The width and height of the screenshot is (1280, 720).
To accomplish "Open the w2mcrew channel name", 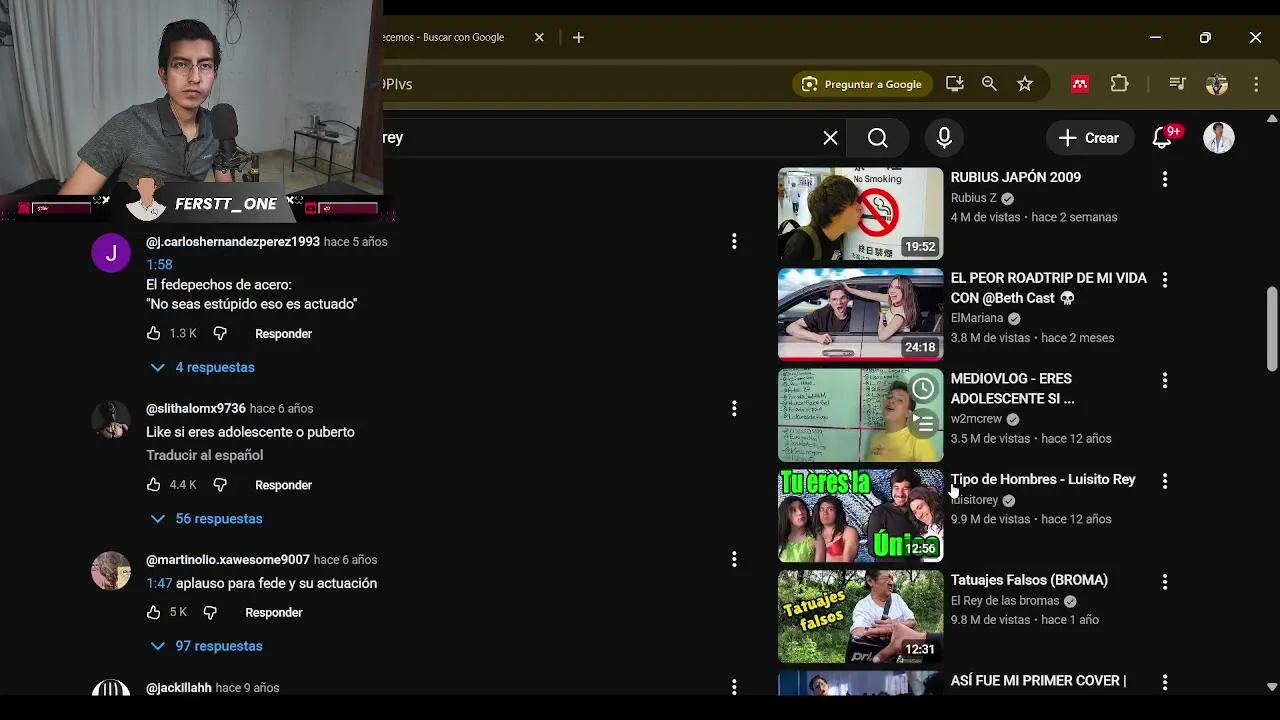I will (x=976, y=419).
